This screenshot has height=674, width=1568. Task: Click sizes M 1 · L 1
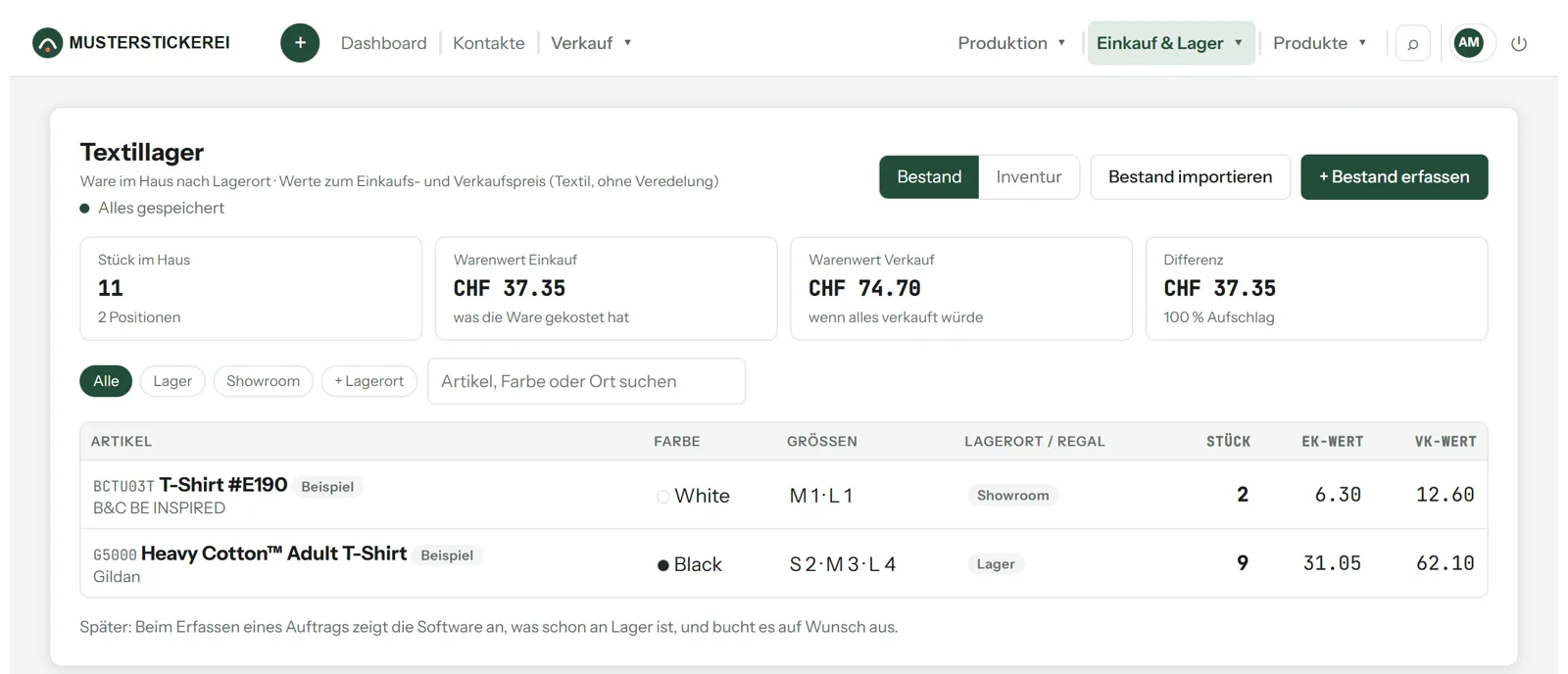coord(821,496)
